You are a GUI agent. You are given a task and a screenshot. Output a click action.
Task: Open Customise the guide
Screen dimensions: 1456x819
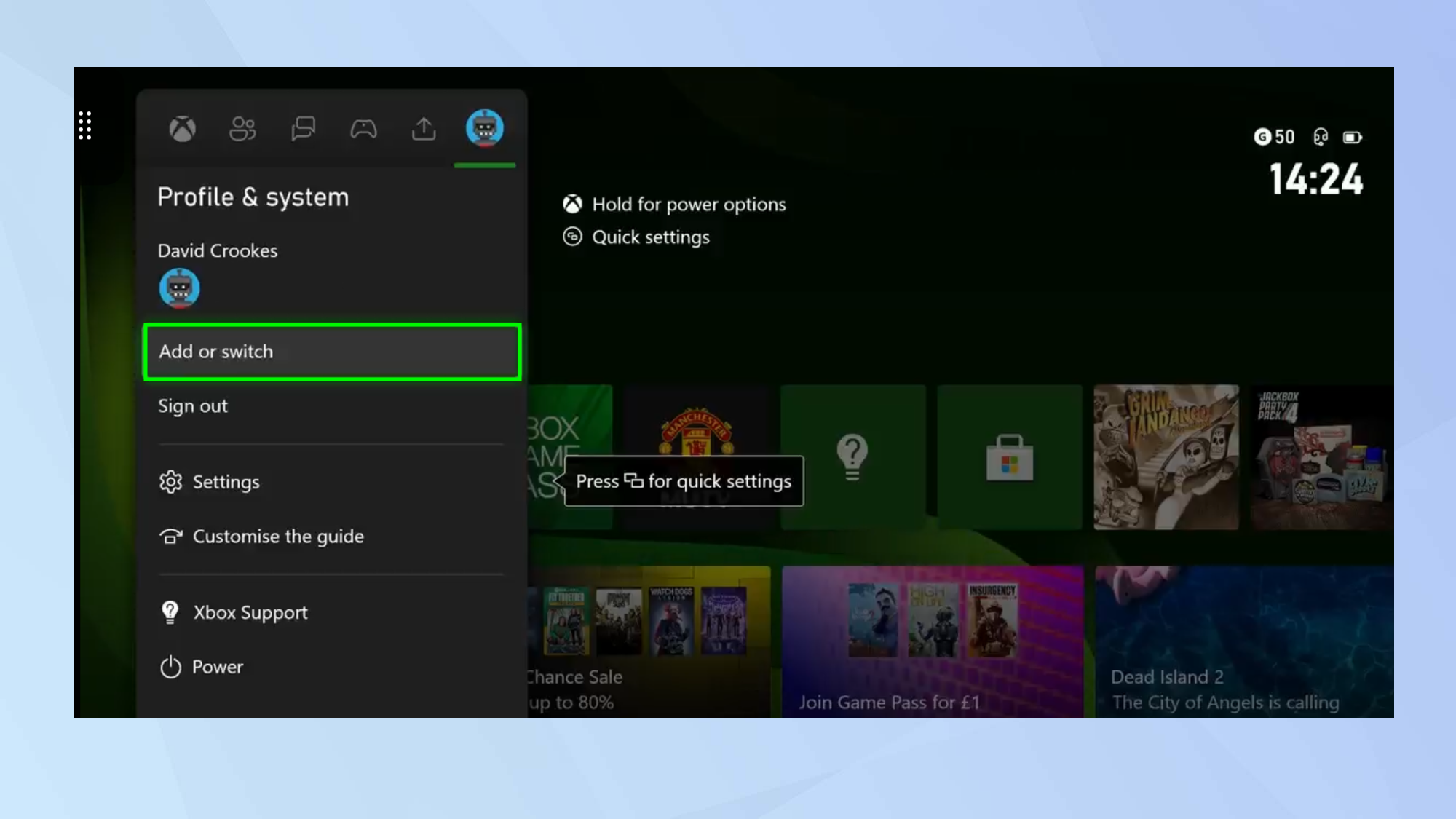[278, 537]
